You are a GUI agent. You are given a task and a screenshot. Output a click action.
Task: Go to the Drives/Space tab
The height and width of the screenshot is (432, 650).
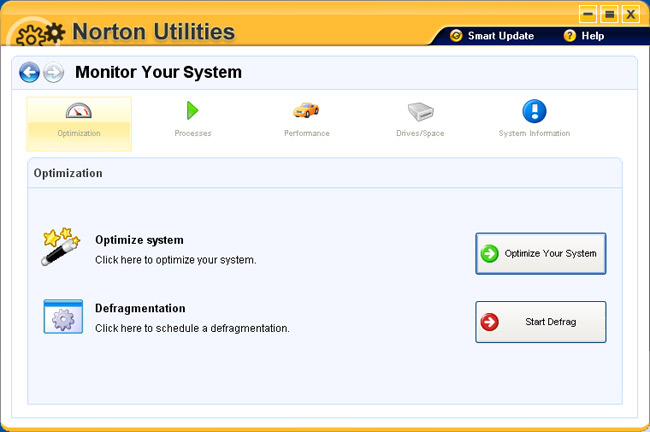(420, 119)
